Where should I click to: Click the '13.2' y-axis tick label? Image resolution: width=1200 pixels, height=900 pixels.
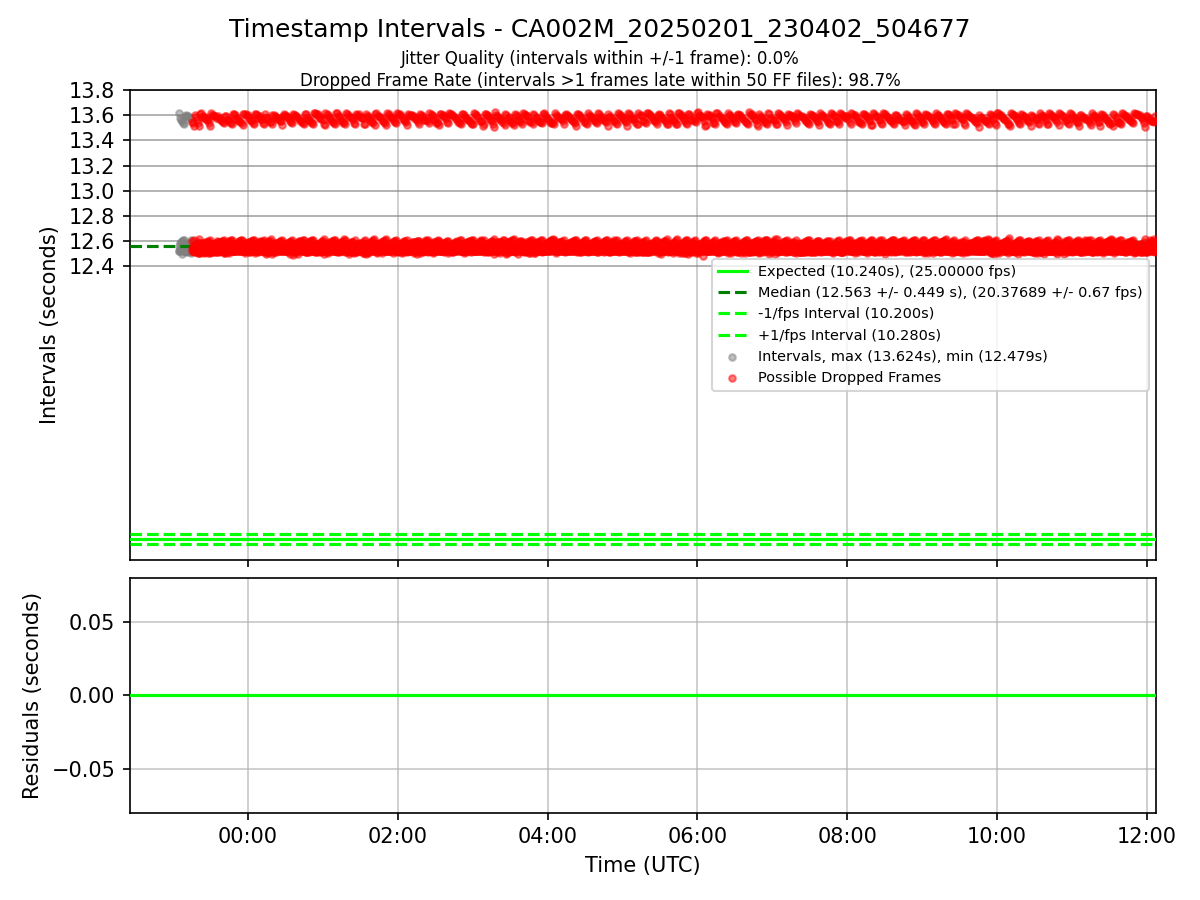[91, 166]
